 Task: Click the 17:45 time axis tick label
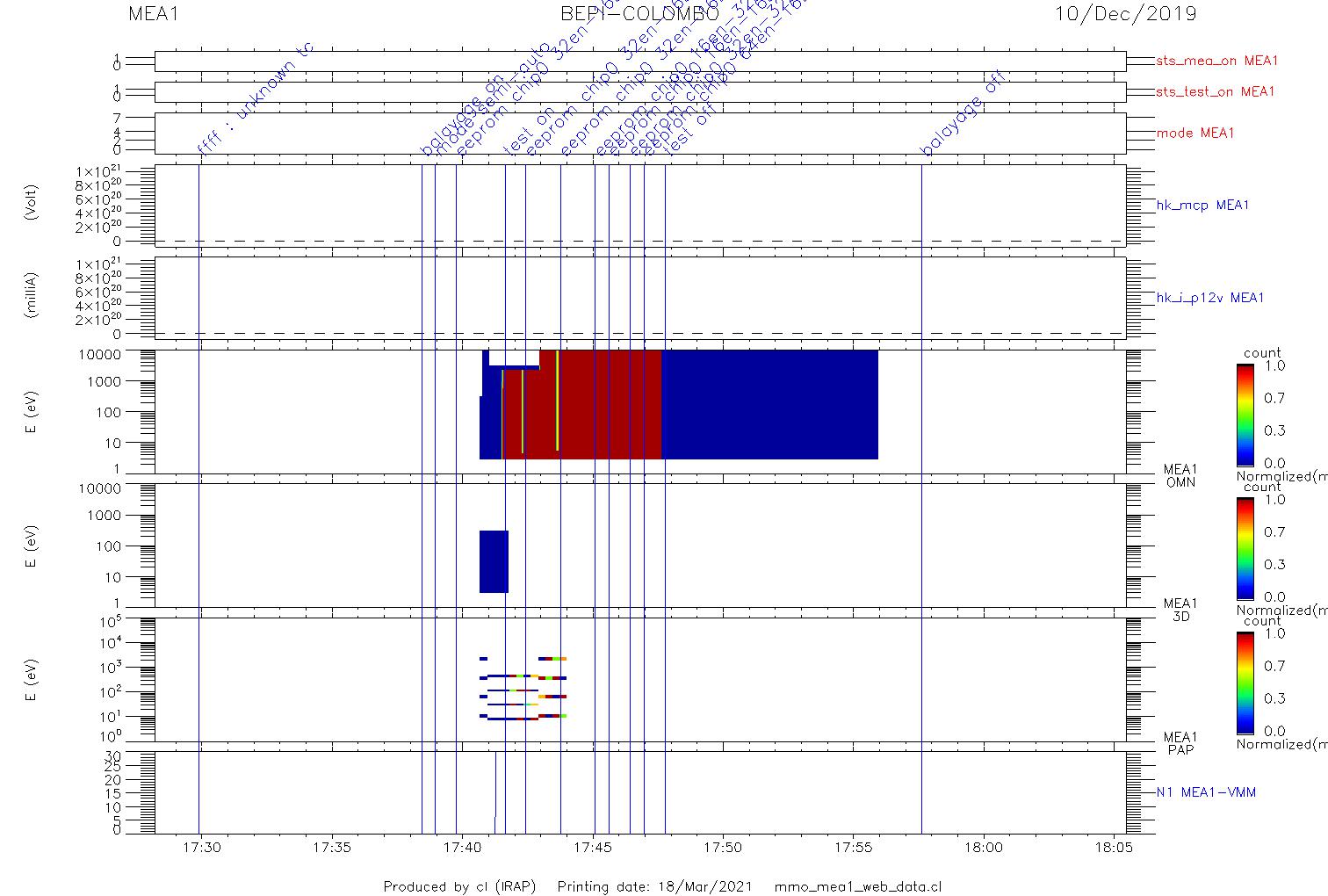pos(592,849)
